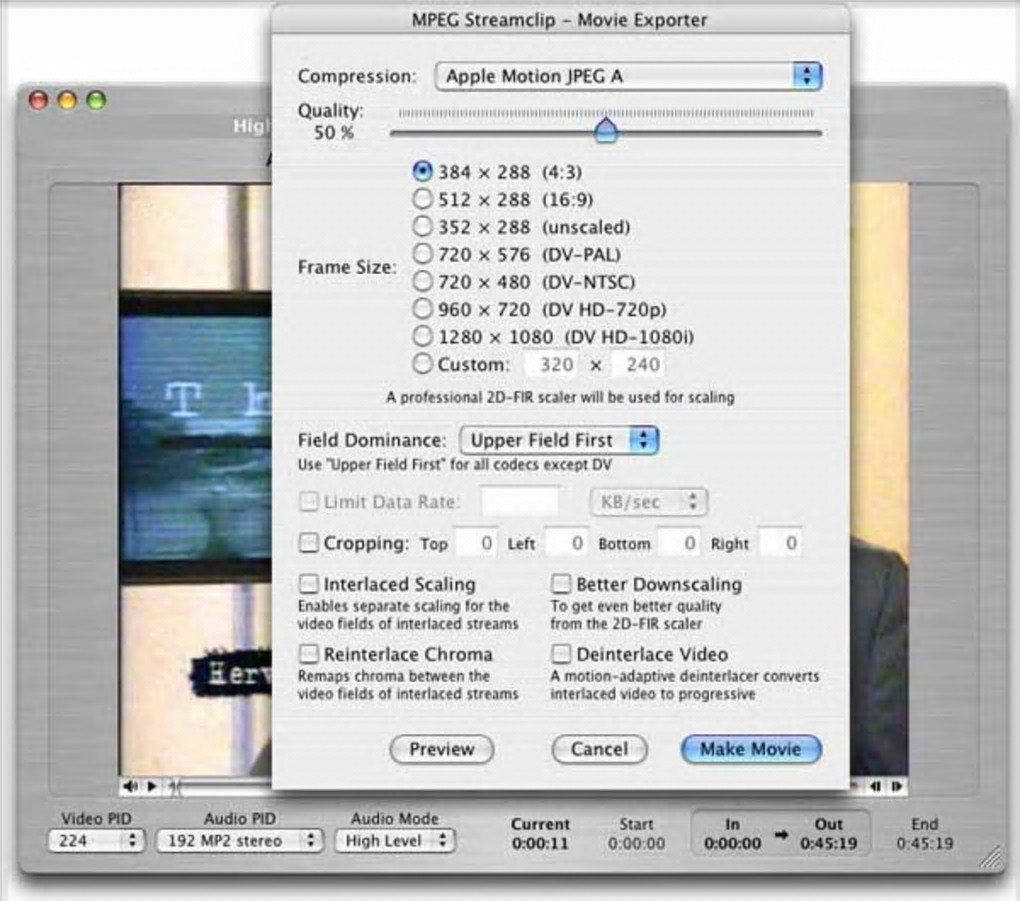Open the Audio Mode High Level dropdown
Viewport: 1020px width, 901px height.
[395, 840]
